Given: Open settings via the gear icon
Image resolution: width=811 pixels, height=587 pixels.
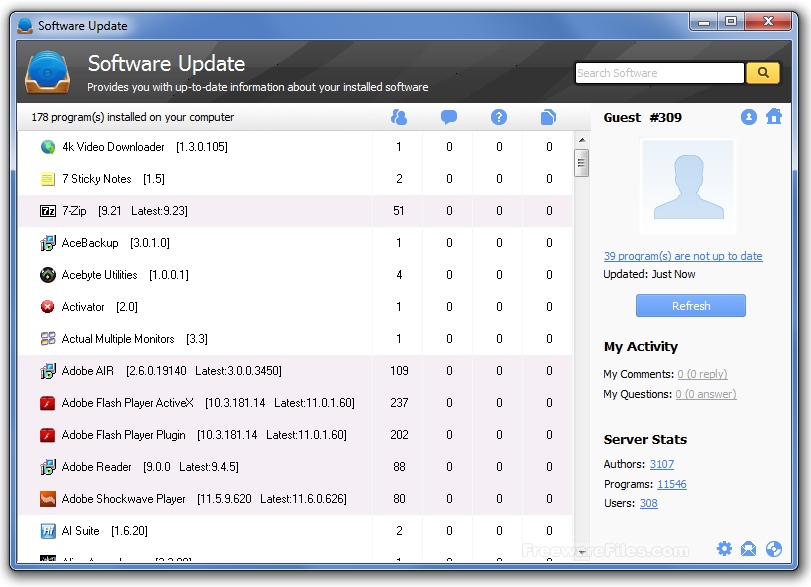Looking at the screenshot, I should (724, 548).
